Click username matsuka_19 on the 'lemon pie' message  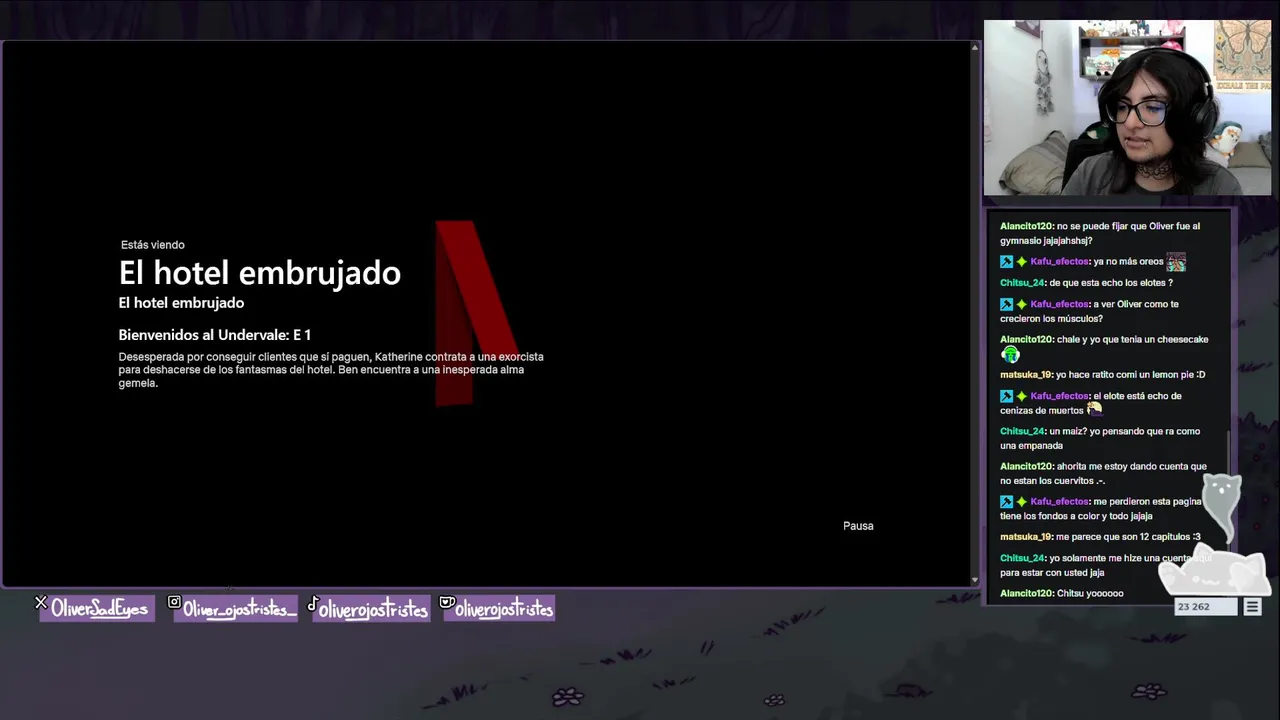(x=1026, y=375)
